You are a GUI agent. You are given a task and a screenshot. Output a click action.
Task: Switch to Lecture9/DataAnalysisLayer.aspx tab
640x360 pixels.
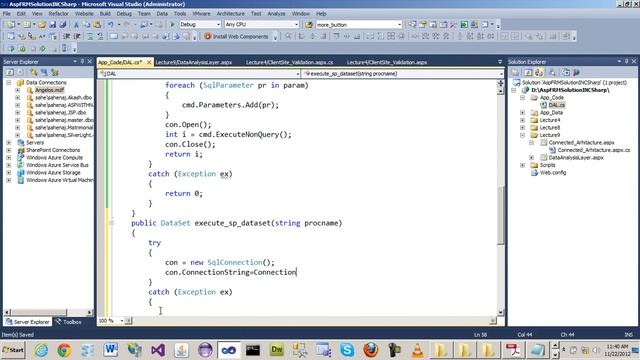click(x=194, y=62)
